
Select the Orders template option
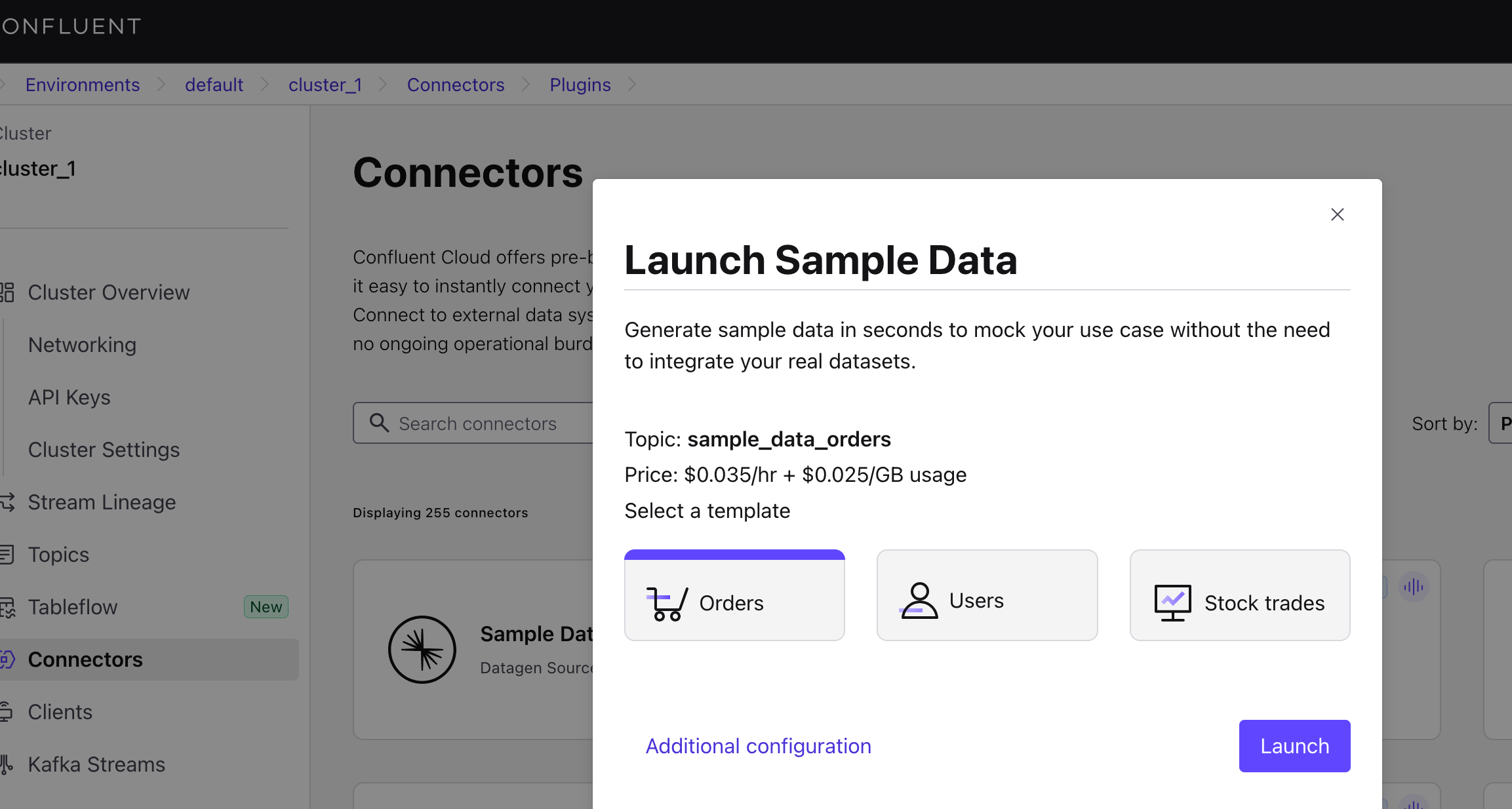[734, 597]
